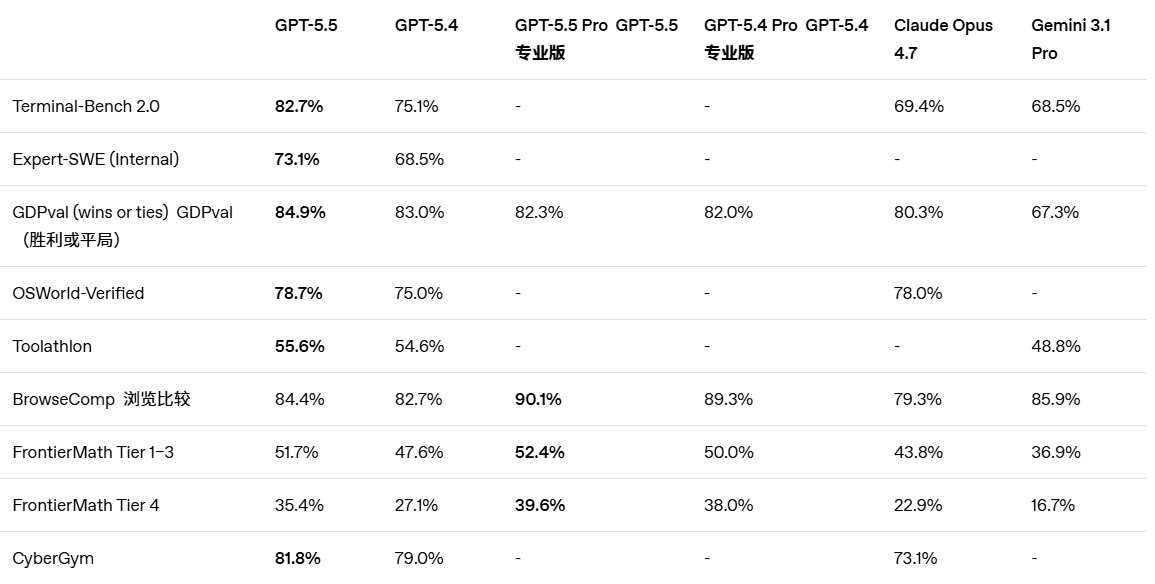Click the bold 82.7% Terminal-Bench score
The width and height of the screenshot is (1155, 584).
pyautogui.click(x=299, y=106)
